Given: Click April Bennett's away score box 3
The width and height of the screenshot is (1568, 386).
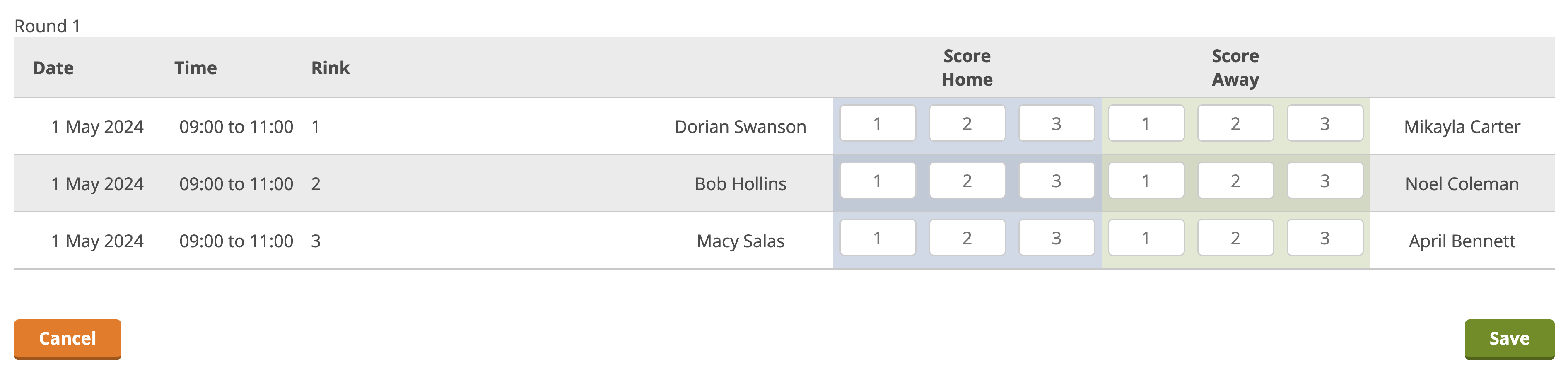Looking at the screenshot, I should click(x=1325, y=238).
